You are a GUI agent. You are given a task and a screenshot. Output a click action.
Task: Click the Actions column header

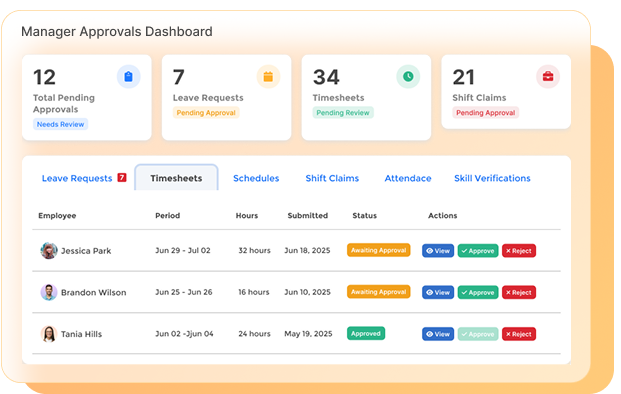[x=442, y=215]
